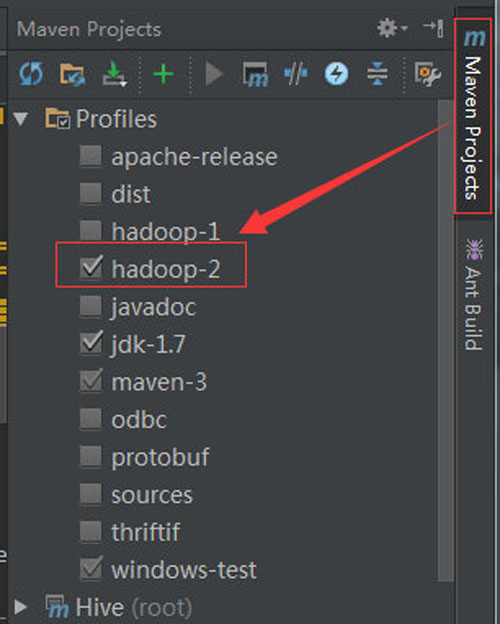Image resolution: width=500 pixels, height=624 pixels.
Task: Add a Maven project with the plus icon
Action: click(x=163, y=74)
